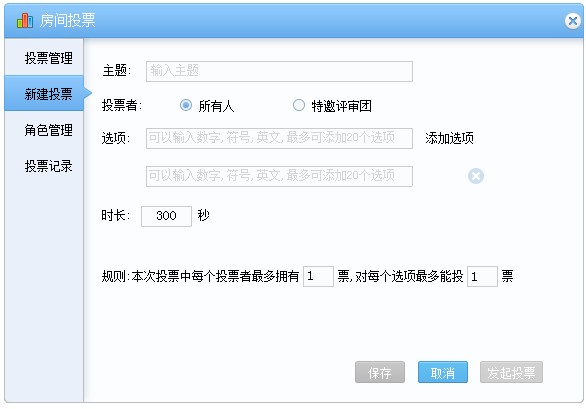The height and width of the screenshot is (409, 586).
Task: Click the 房间投票 bar chart icon
Action: [x=25, y=20]
